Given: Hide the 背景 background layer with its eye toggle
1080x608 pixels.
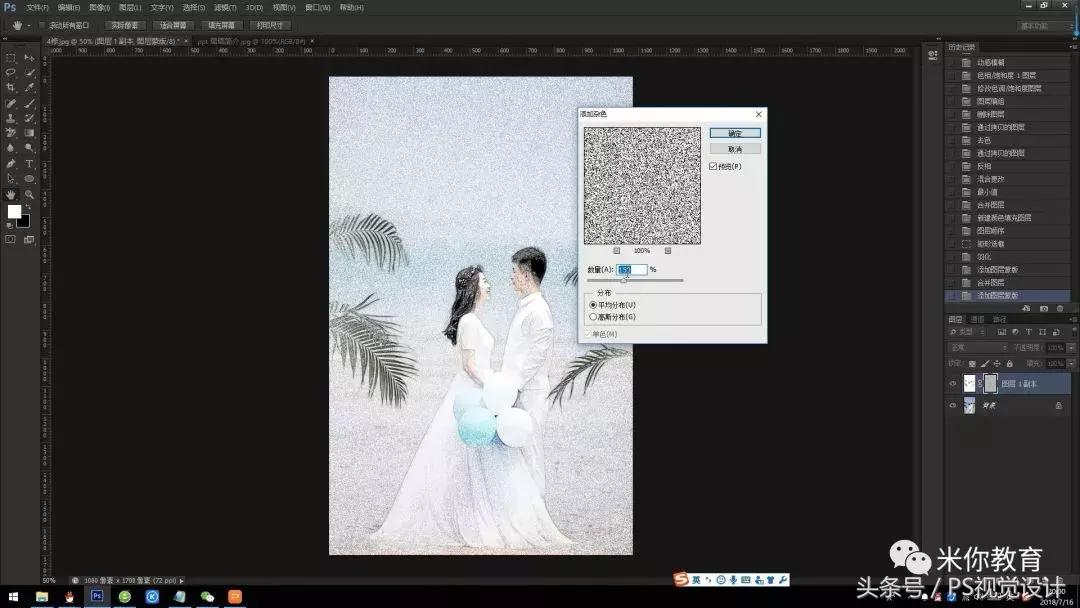Looking at the screenshot, I should coord(953,404).
